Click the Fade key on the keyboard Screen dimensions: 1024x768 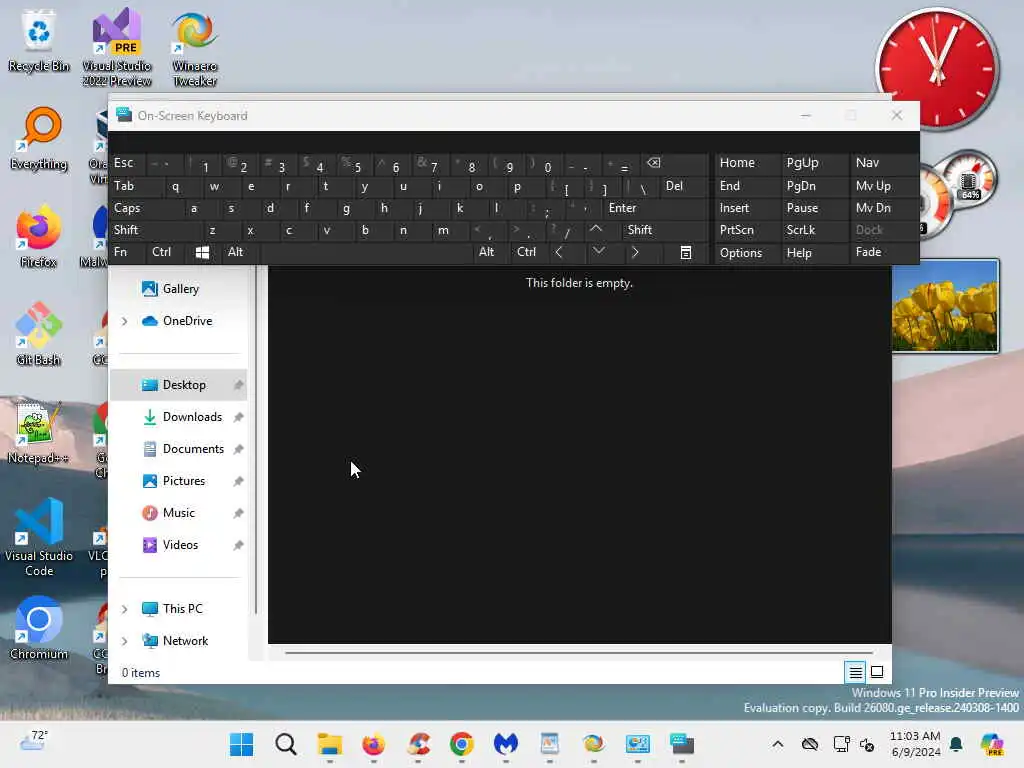point(883,253)
